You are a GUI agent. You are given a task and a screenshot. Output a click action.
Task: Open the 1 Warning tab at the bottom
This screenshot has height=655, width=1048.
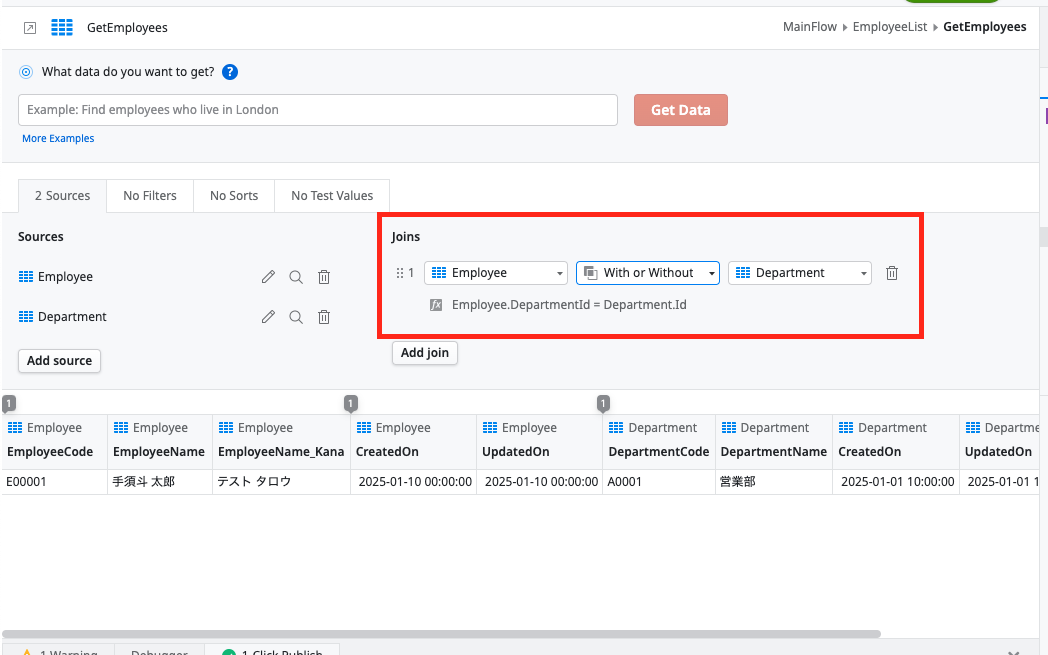[59, 651]
